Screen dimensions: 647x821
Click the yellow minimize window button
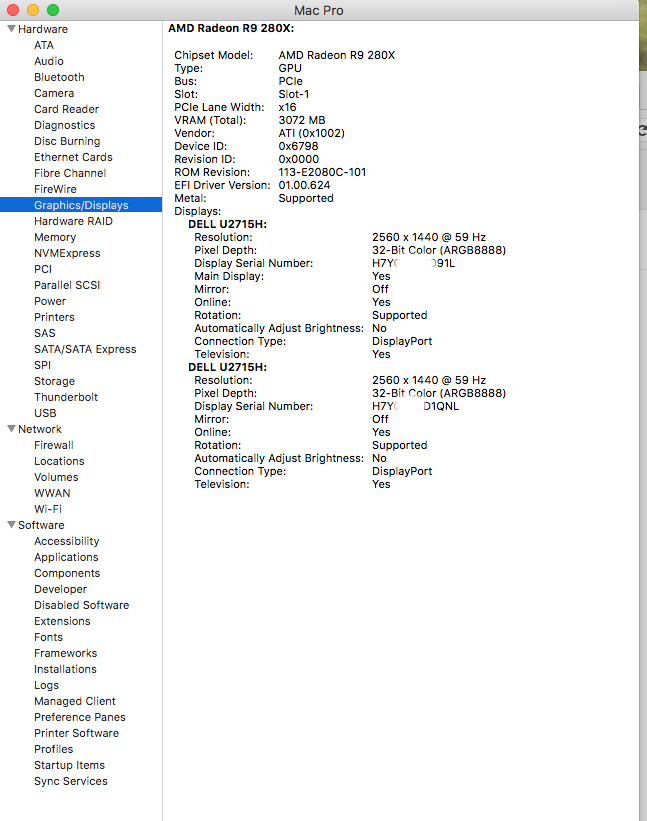click(33, 10)
